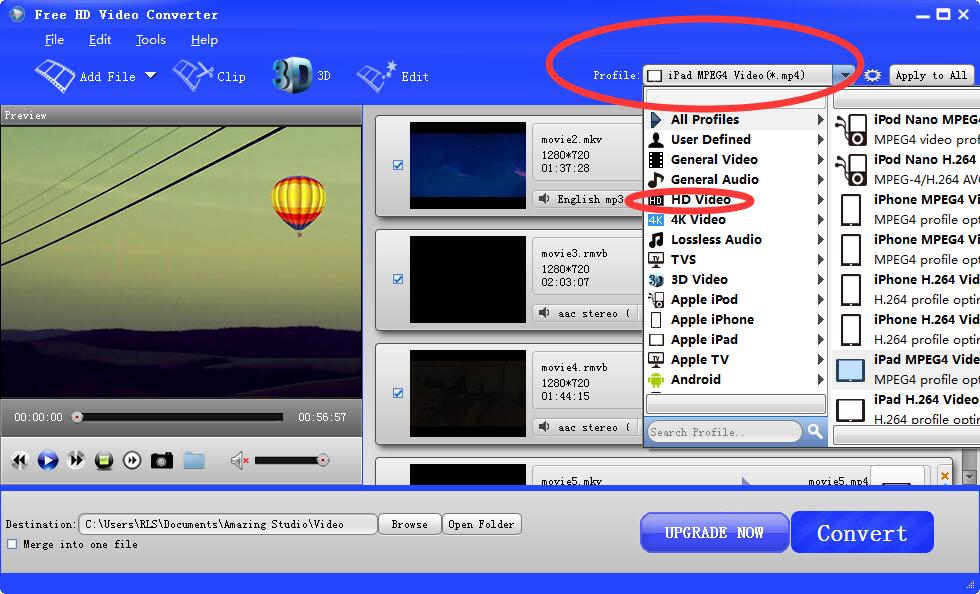Expand the Profile dropdown arrow
Image resolution: width=980 pixels, height=594 pixels.
(844, 76)
